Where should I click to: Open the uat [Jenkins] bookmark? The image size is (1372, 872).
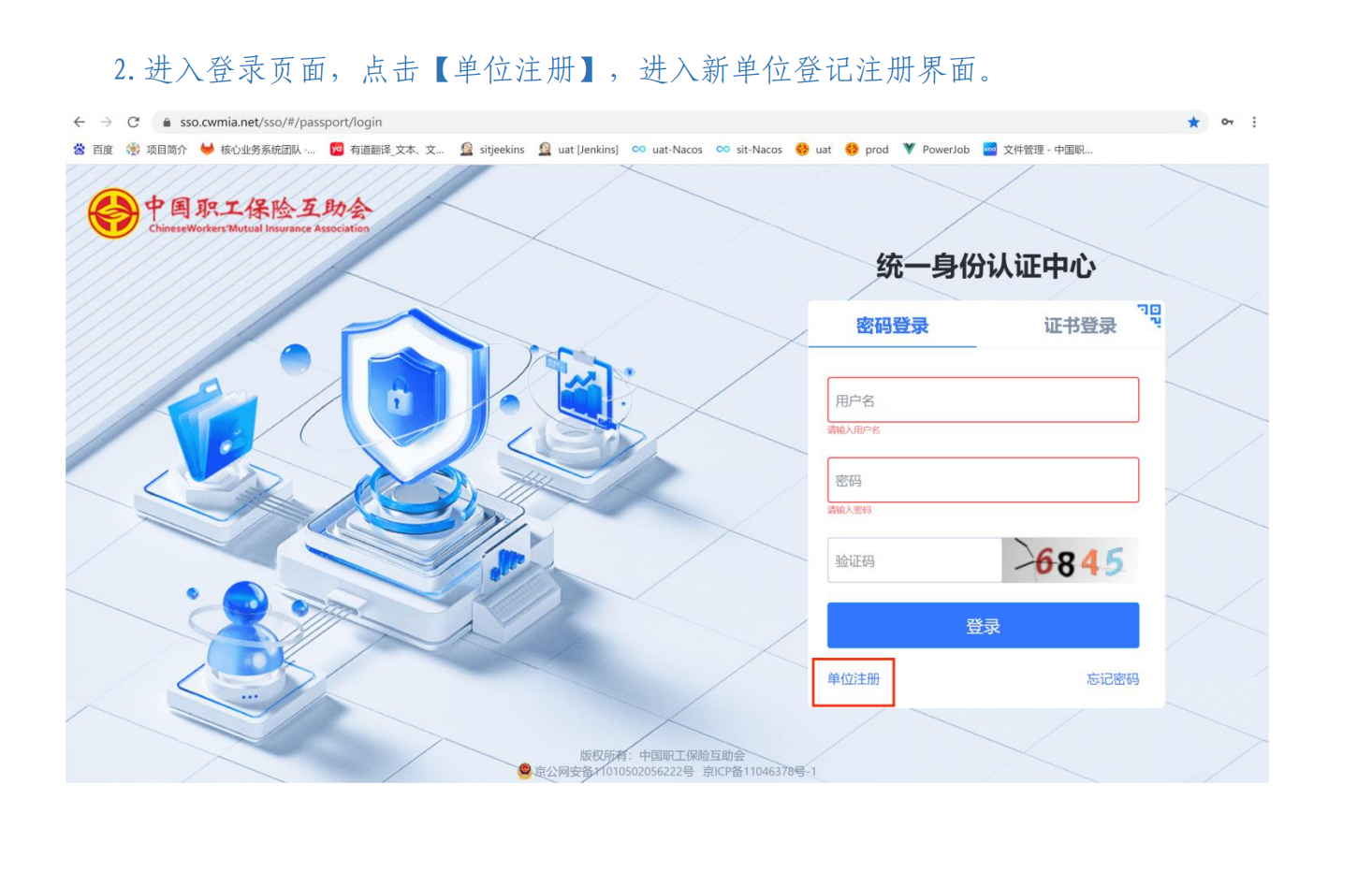point(578,150)
